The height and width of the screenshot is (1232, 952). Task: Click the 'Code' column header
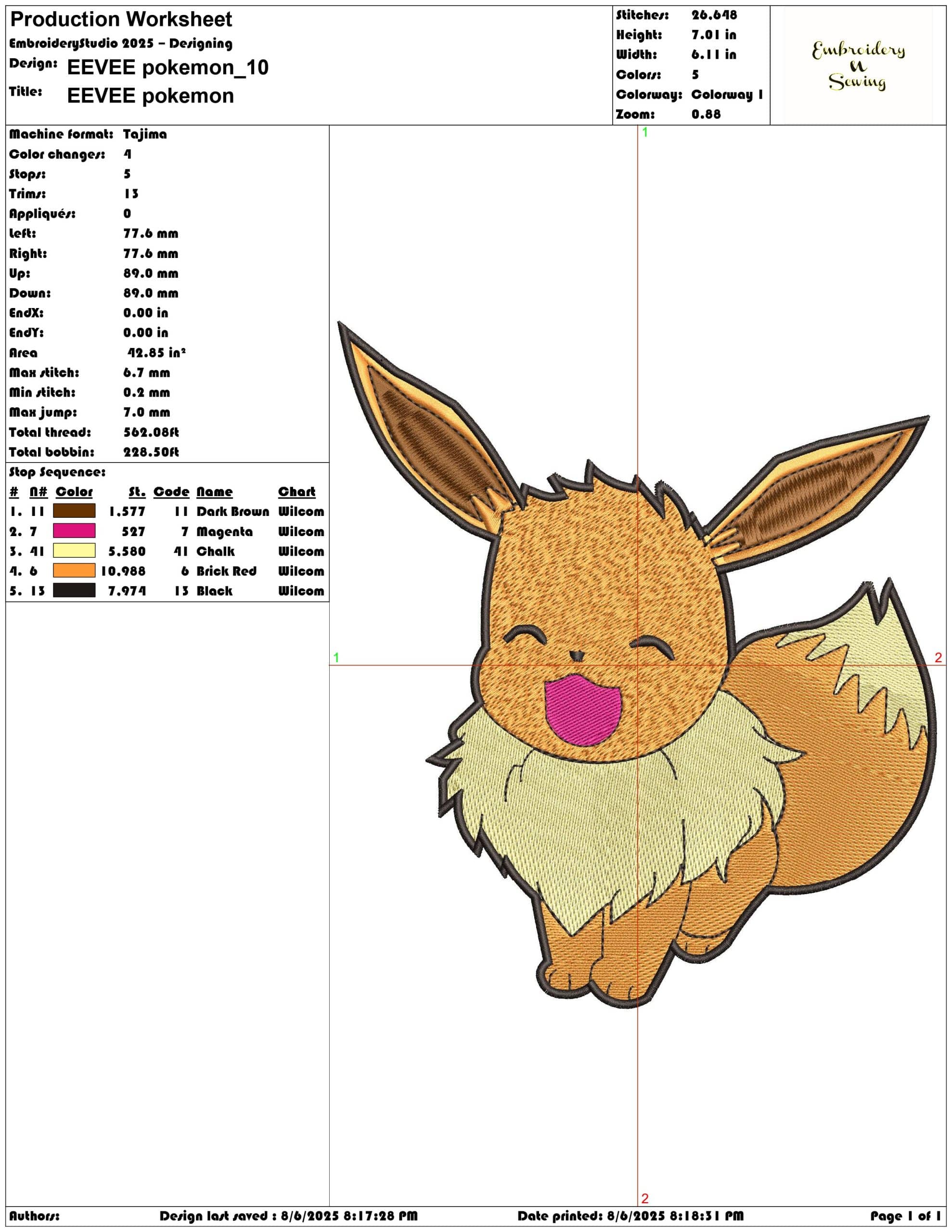pyautogui.click(x=171, y=492)
